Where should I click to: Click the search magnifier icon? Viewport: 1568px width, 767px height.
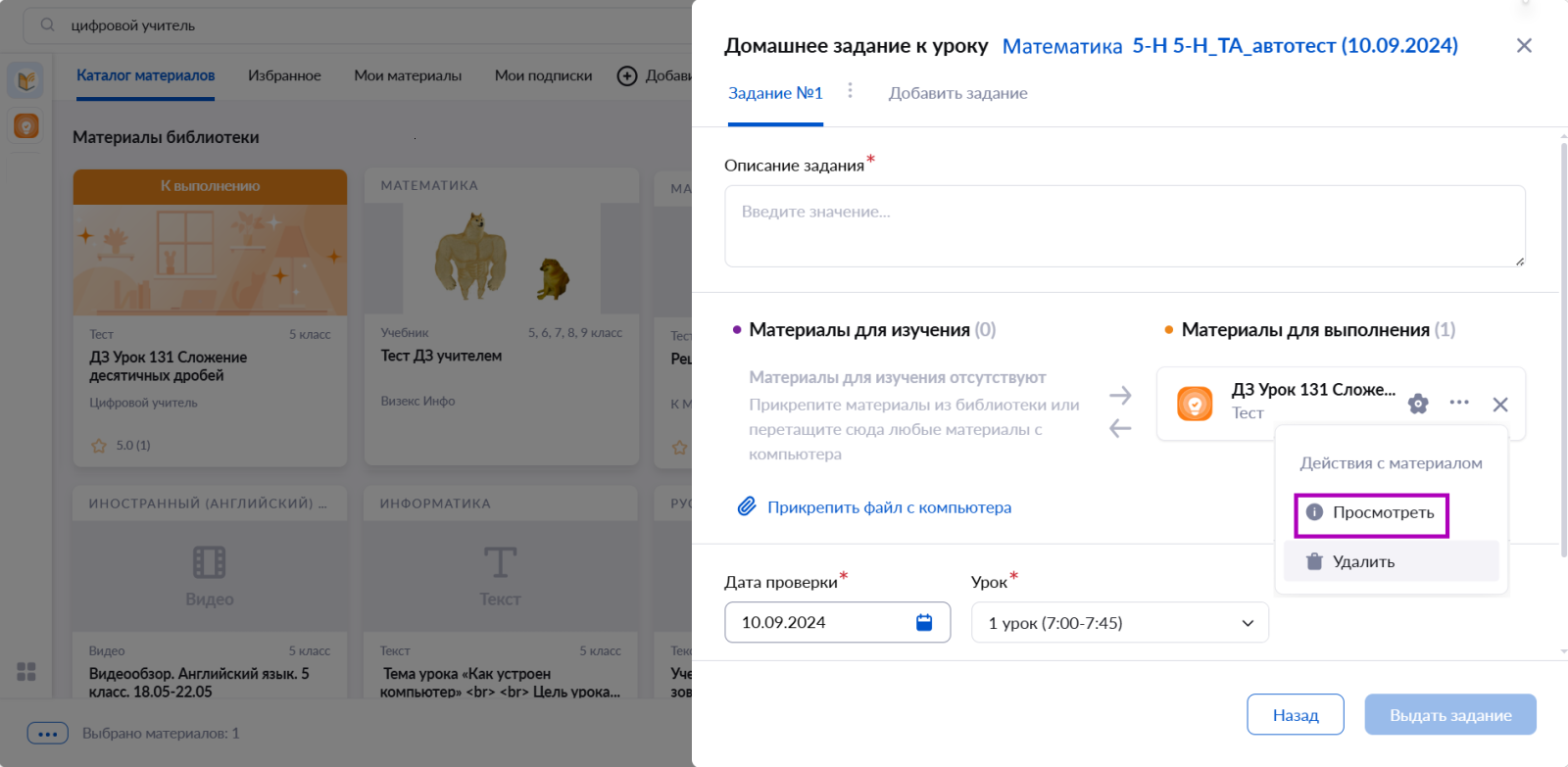tap(47, 24)
